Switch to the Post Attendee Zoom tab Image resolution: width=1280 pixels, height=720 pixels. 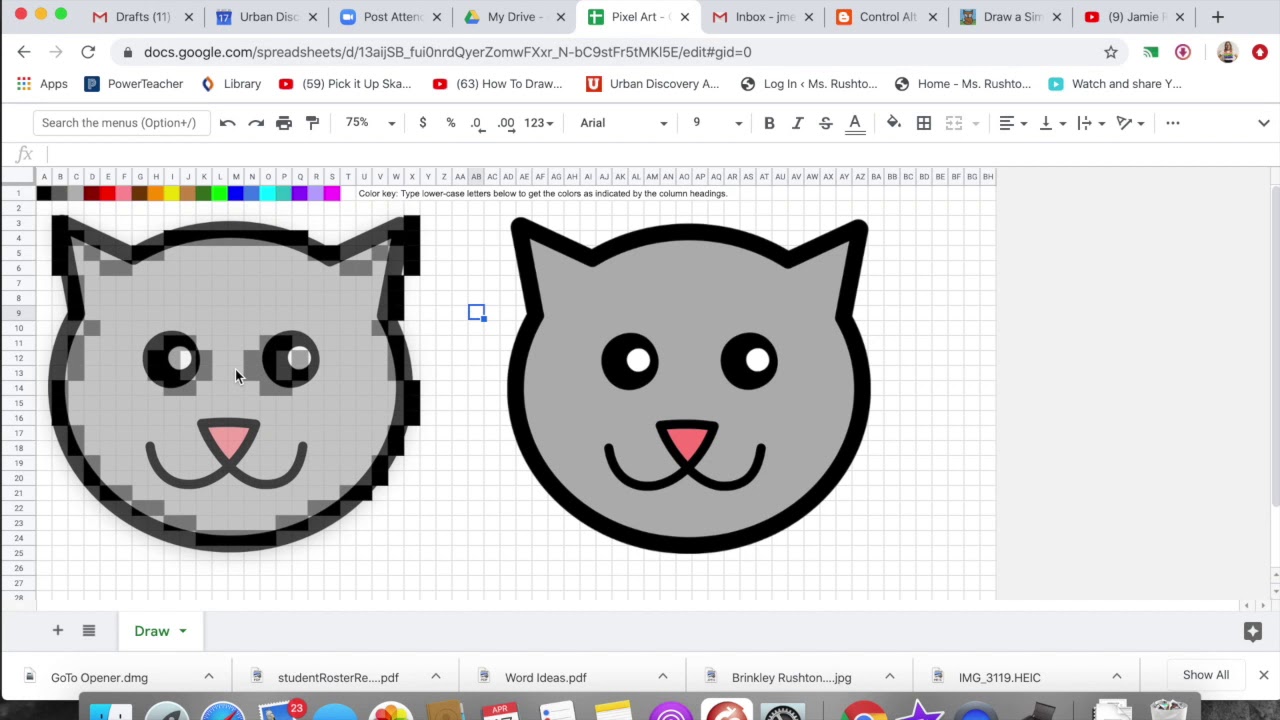tap(389, 17)
